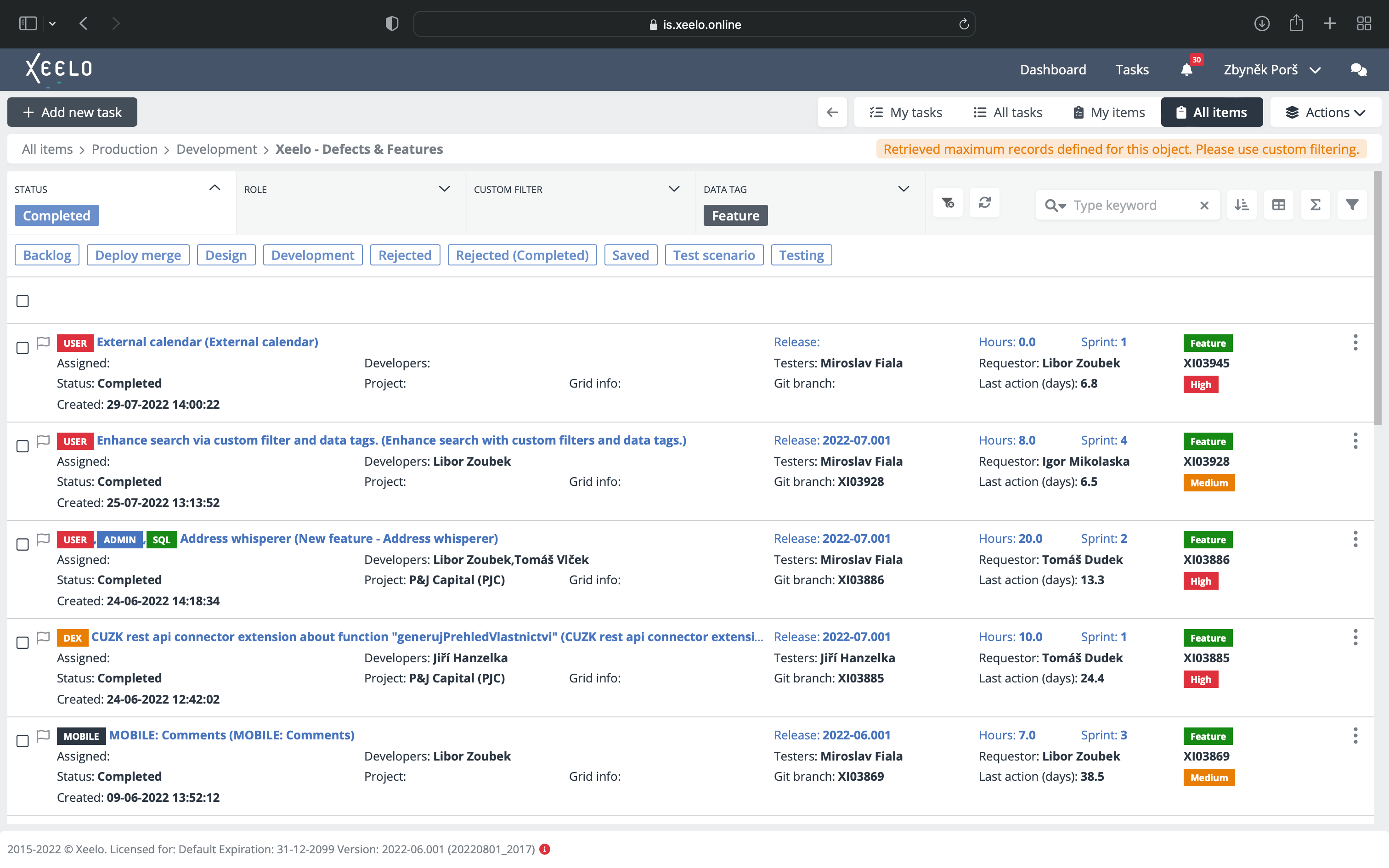
Task: Open more options for XI03945
Action: pos(1356,343)
